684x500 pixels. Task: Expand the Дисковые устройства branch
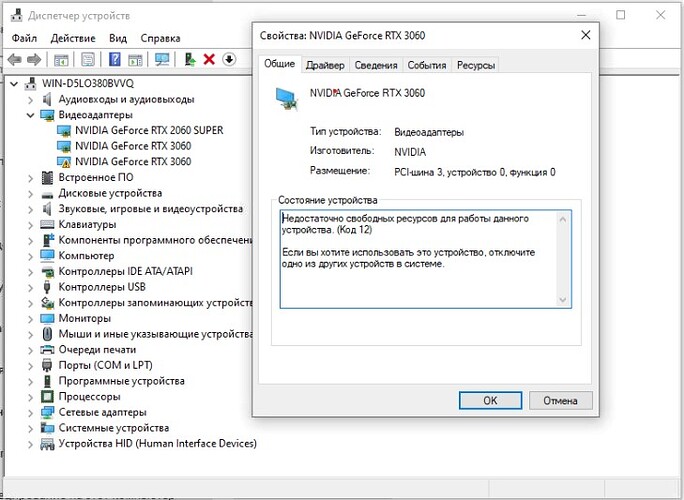(30, 194)
